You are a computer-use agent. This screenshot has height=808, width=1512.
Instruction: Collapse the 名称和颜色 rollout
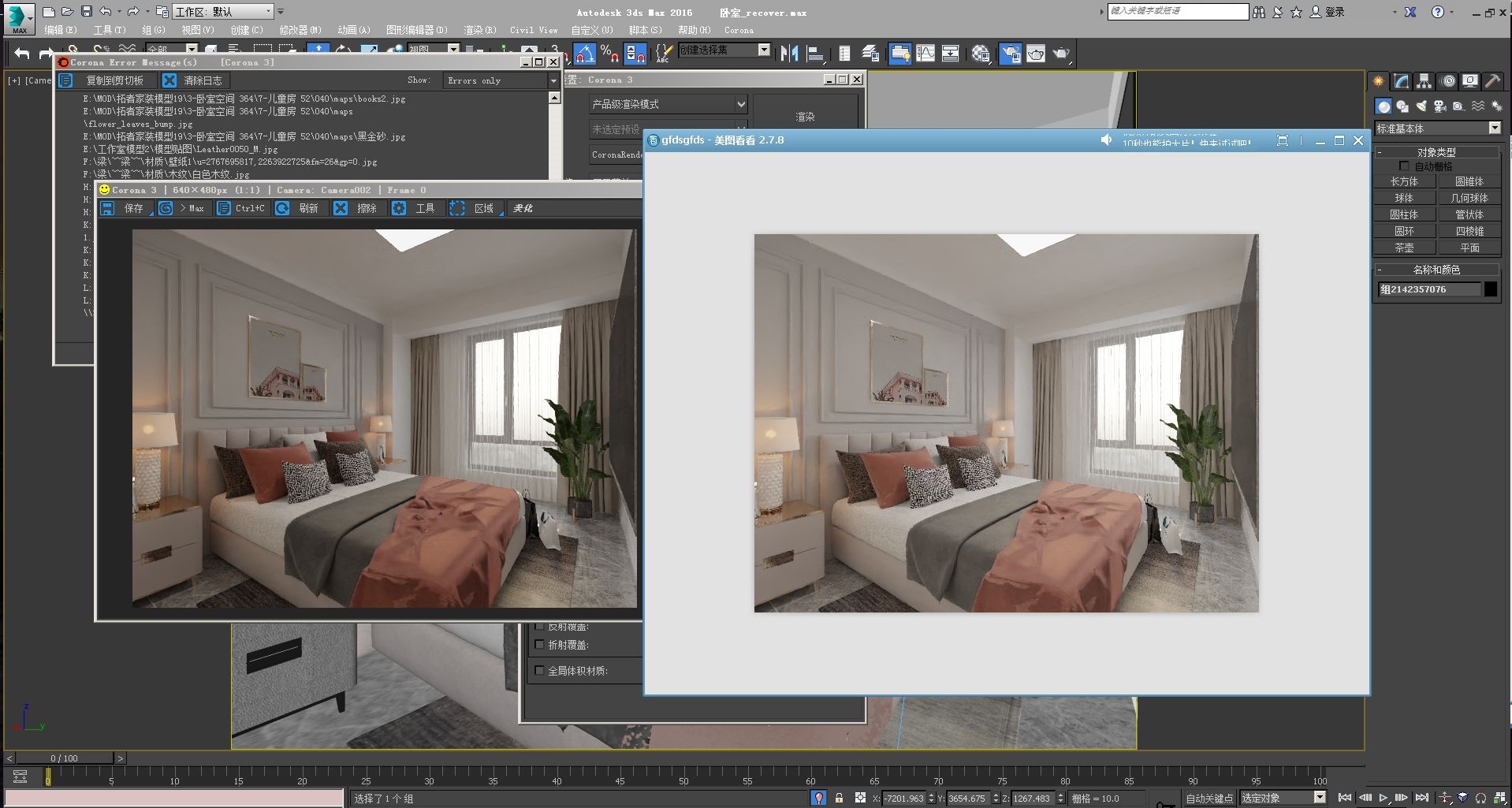(1436, 270)
